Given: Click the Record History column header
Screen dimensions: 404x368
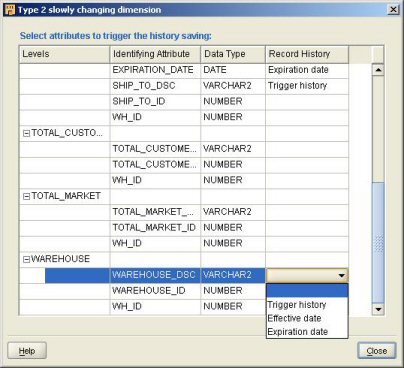Looking at the screenshot, I should pos(307,54).
